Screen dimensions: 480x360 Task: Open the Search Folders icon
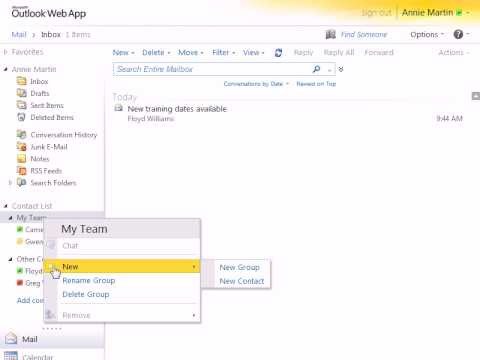click(x=22, y=182)
